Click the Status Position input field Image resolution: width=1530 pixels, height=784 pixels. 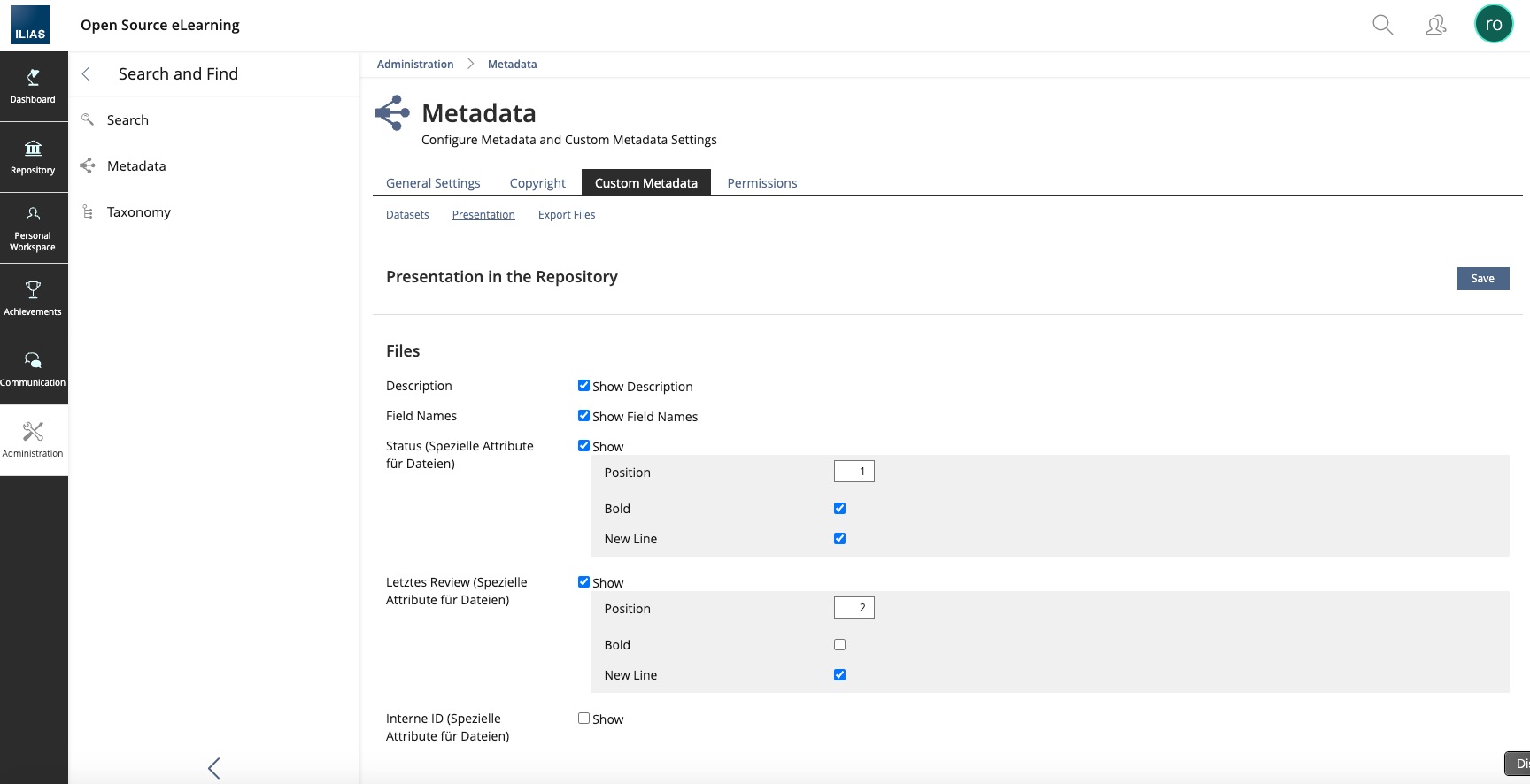click(x=854, y=472)
